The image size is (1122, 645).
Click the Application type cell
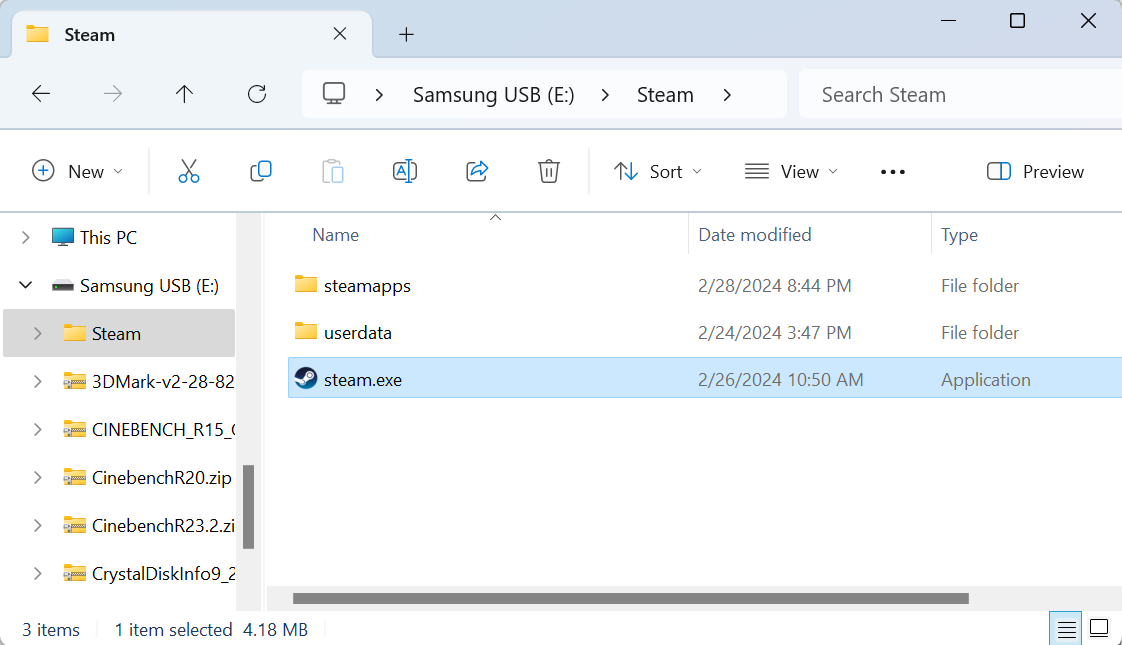coord(985,379)
